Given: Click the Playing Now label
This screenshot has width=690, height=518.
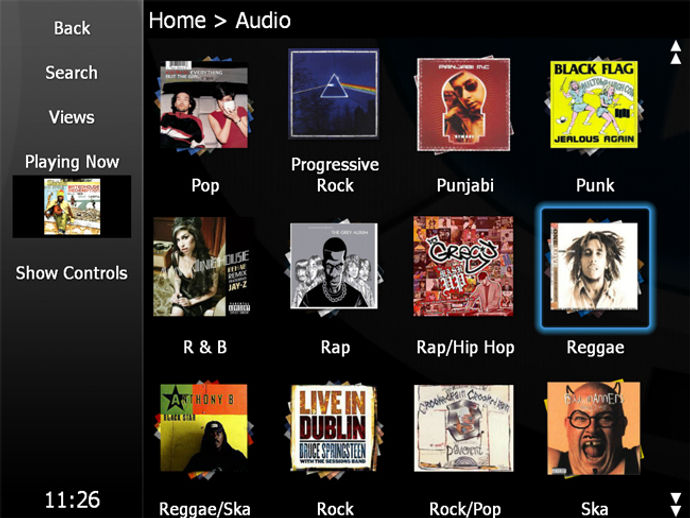Looking at the screenshot, I should click(x=72, y=162).
